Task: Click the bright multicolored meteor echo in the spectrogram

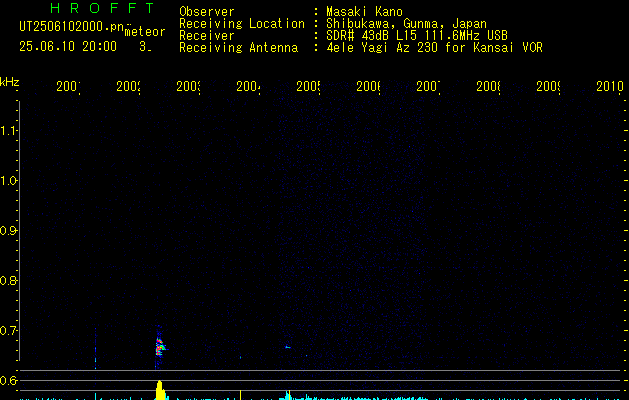Action: click(160, 347)
